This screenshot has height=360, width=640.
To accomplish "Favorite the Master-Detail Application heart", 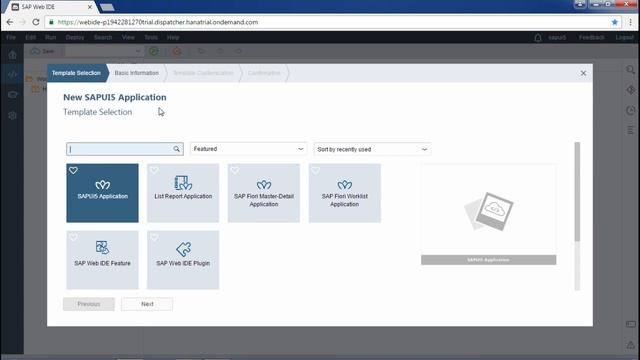I will pyautogui.click(x=235, y=171).
